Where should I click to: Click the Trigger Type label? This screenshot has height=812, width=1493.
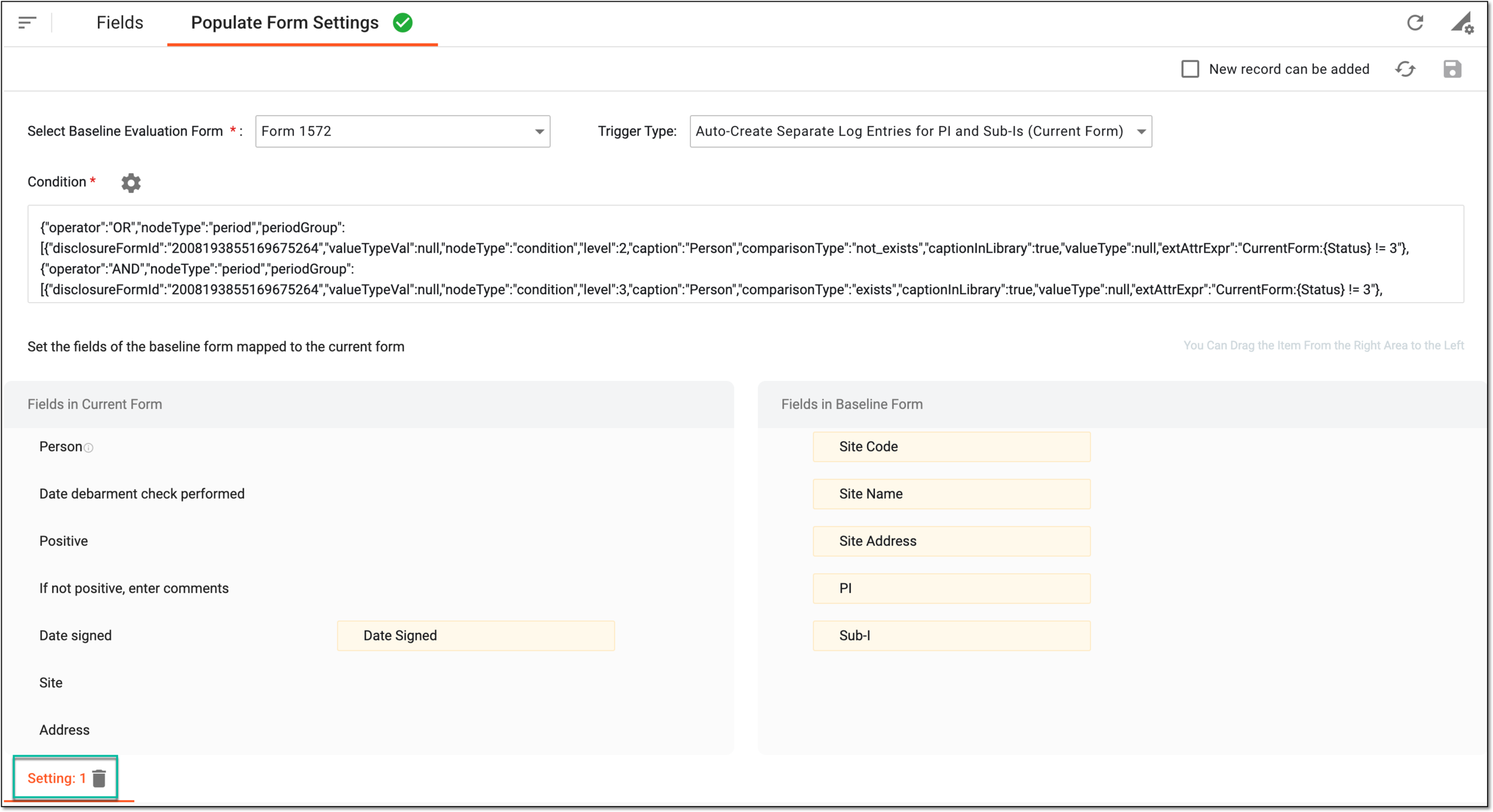point(637,131)
